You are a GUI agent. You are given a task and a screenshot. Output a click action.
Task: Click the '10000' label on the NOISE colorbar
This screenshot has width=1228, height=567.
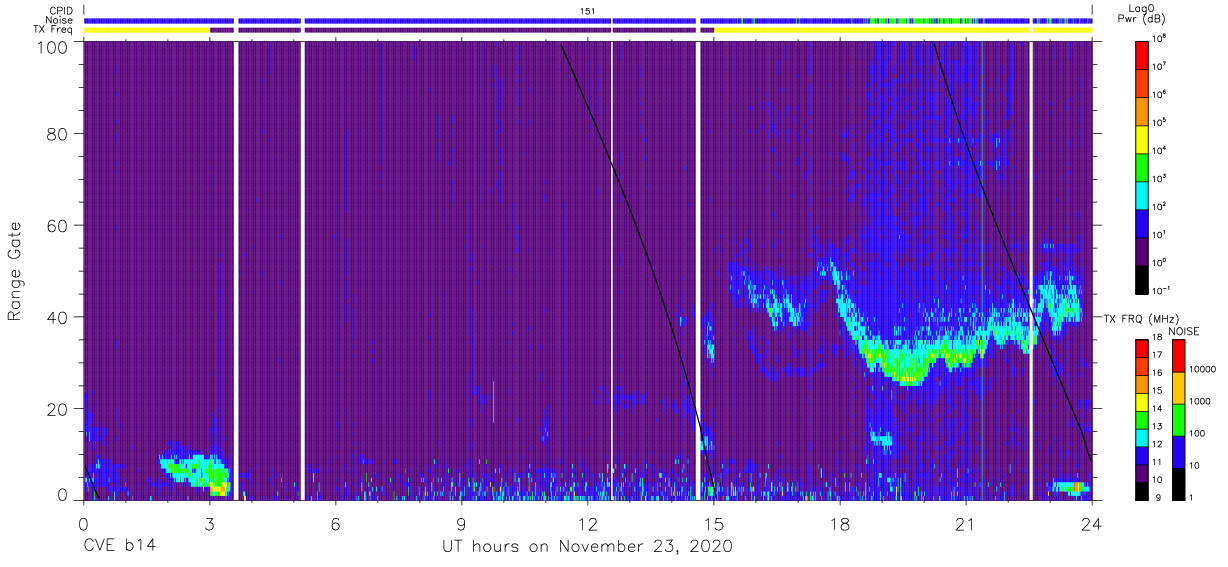[1204, 371]
